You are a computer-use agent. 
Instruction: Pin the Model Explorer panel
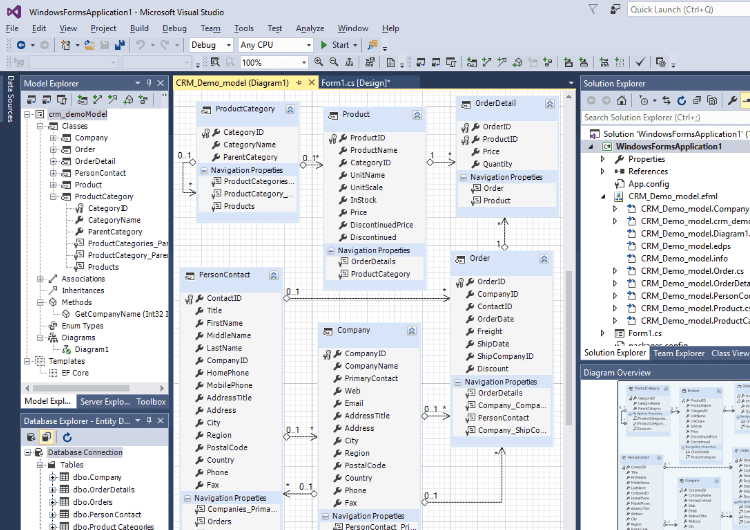click(x=148, y=84)
